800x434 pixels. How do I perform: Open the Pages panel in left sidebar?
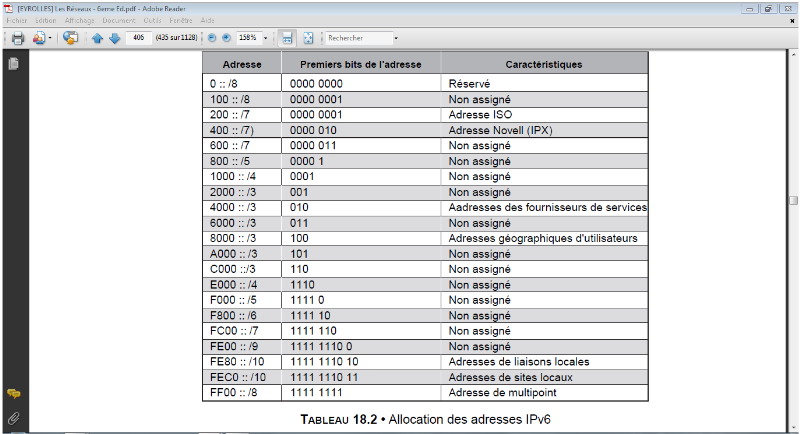(14, 64)
